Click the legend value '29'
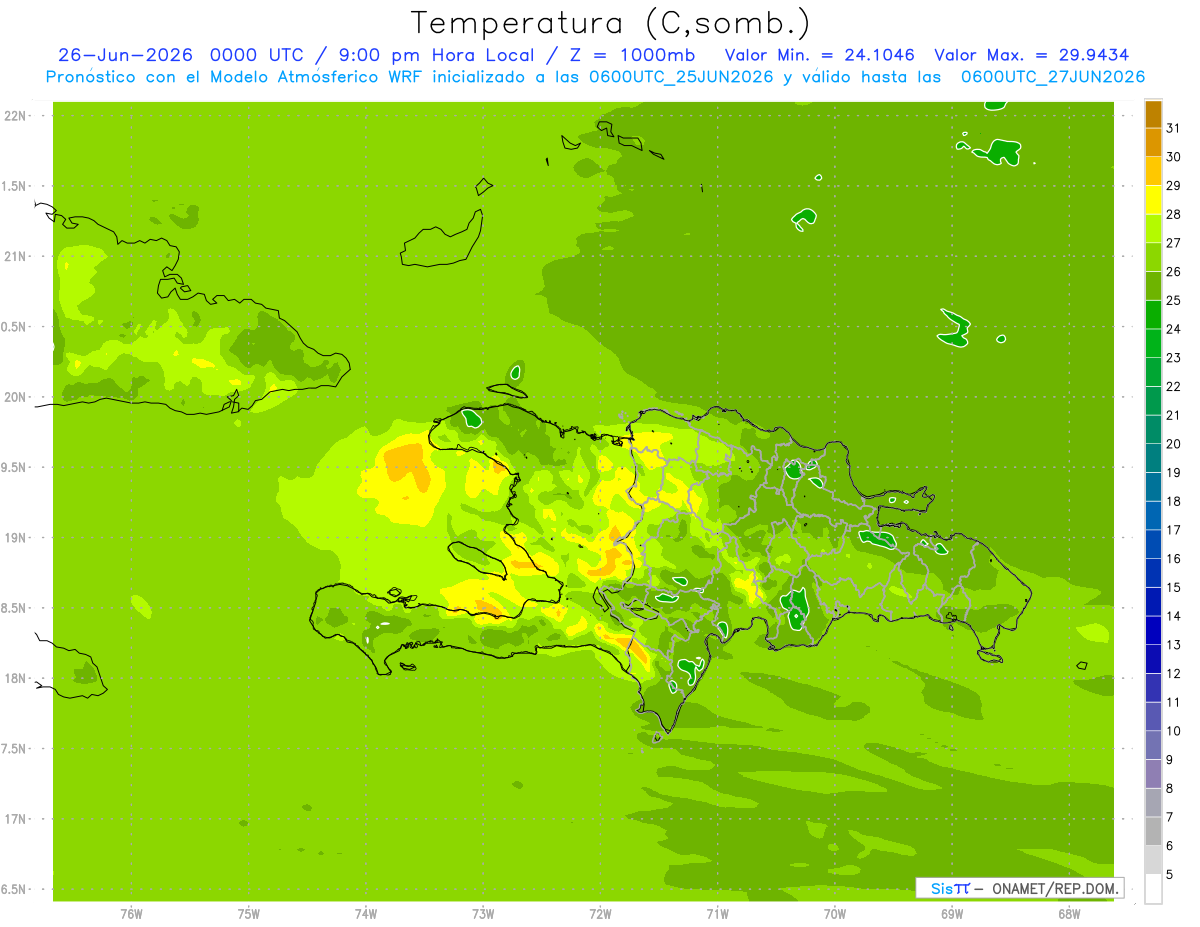The image size is (1200, 927). point(1174,186)
